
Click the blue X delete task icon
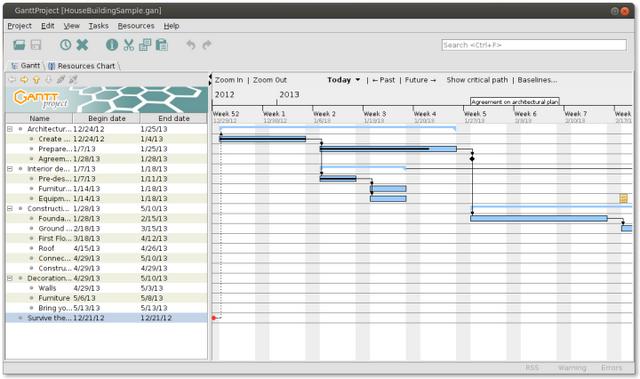pyautogui.click(x=82, y=45)
